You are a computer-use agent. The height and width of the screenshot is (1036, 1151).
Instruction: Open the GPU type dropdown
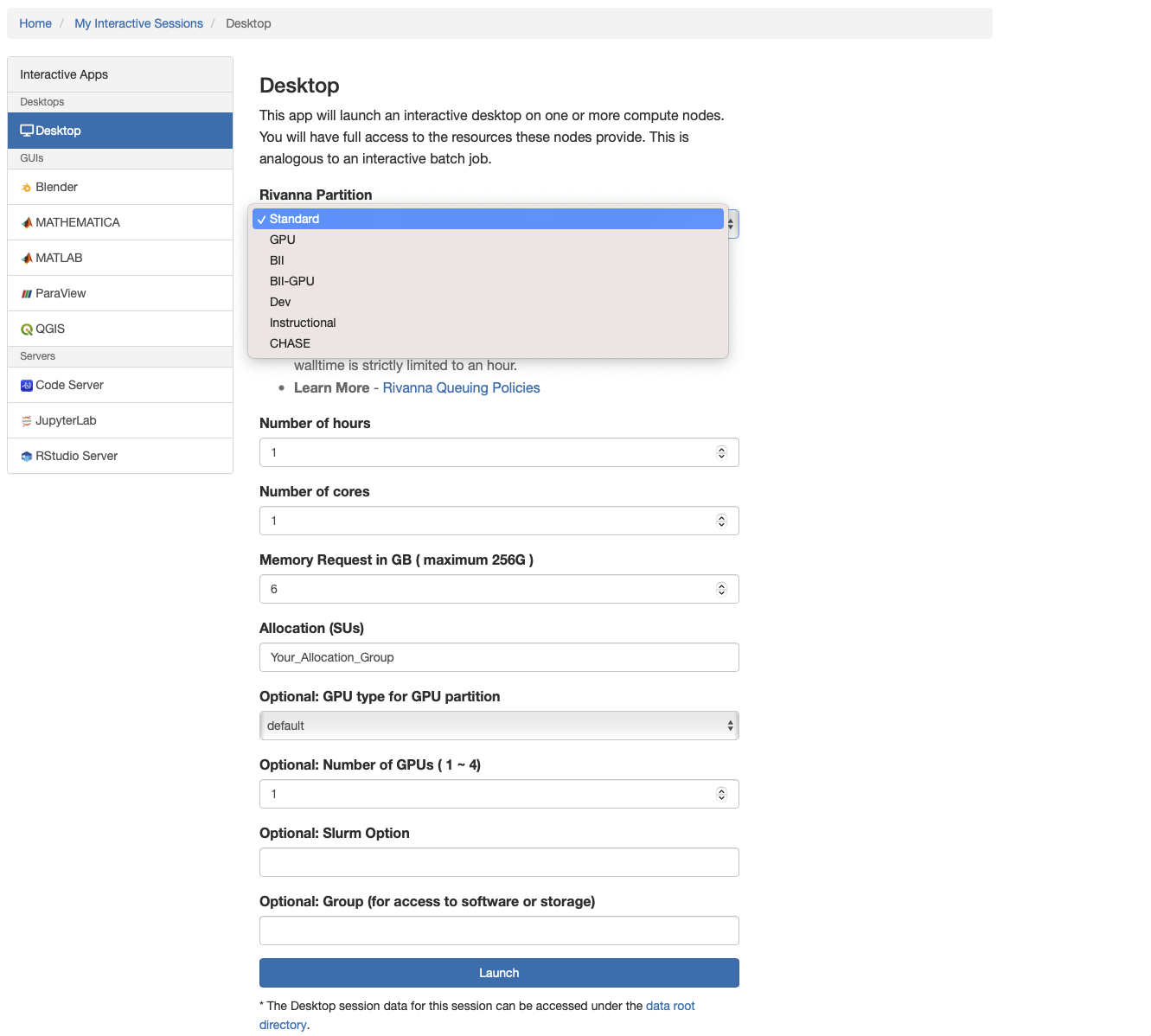(499, 726)
